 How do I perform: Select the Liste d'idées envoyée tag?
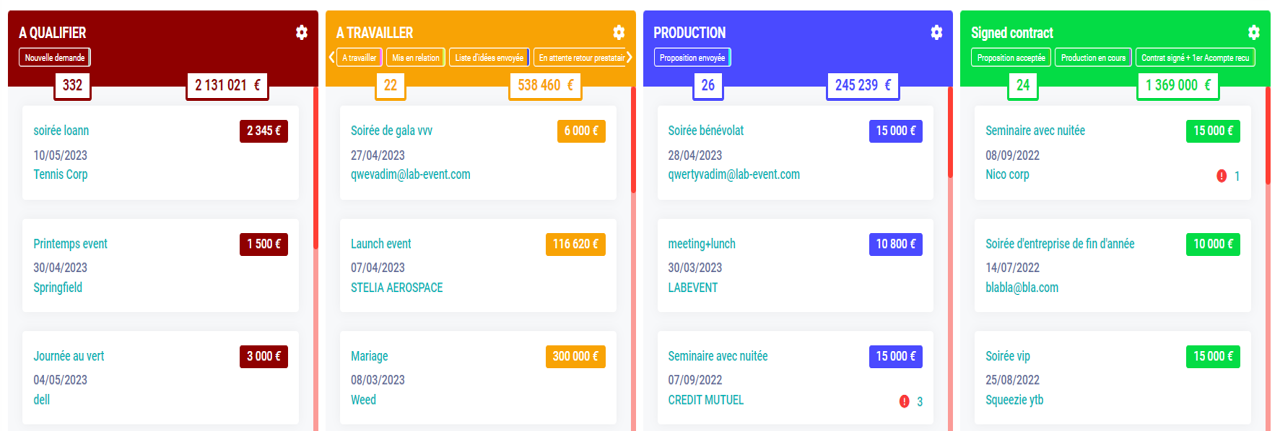[x=489, y=58]
